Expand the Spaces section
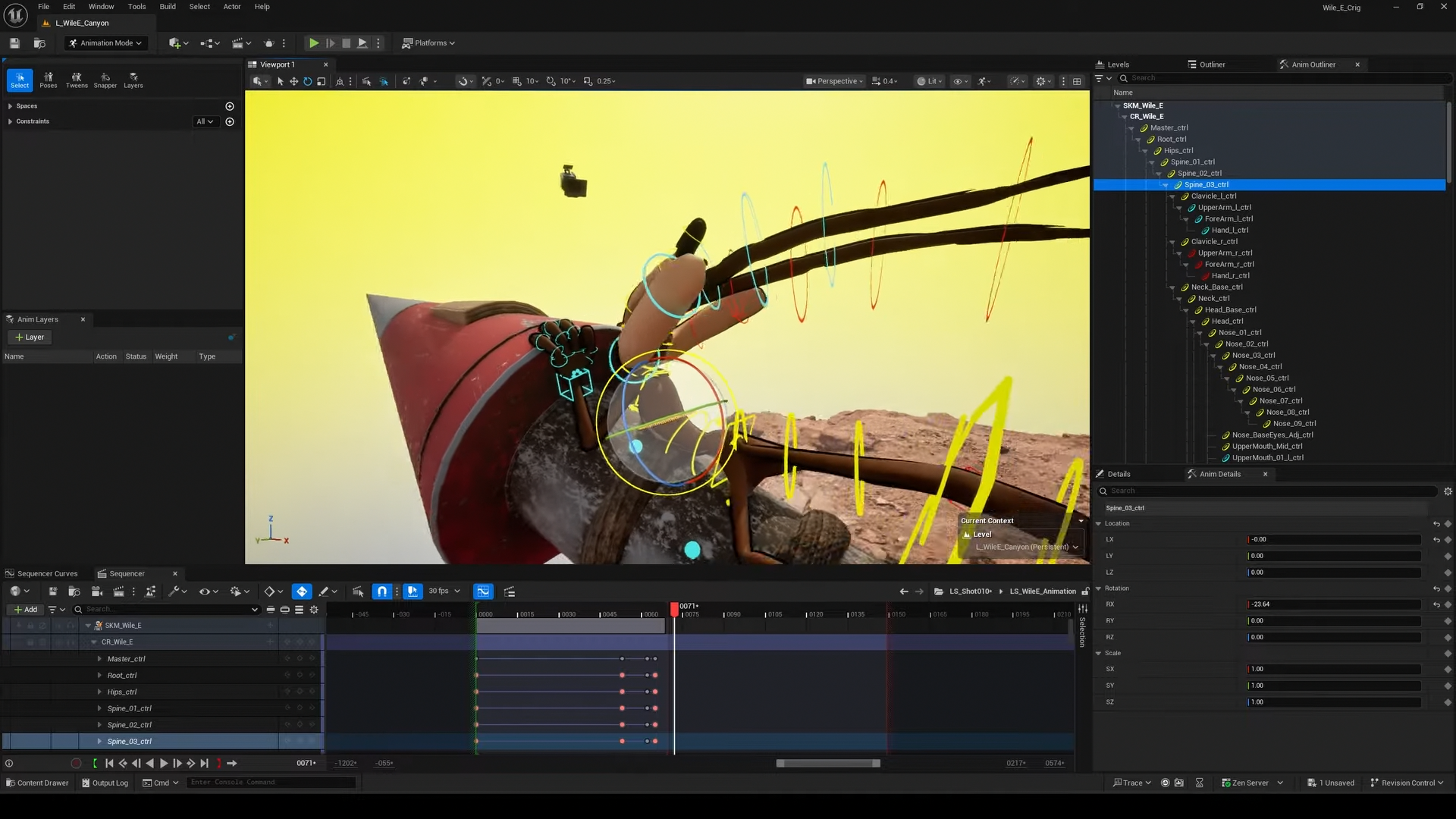Viewport: 1456px width, 819px height. coord(10,106)
